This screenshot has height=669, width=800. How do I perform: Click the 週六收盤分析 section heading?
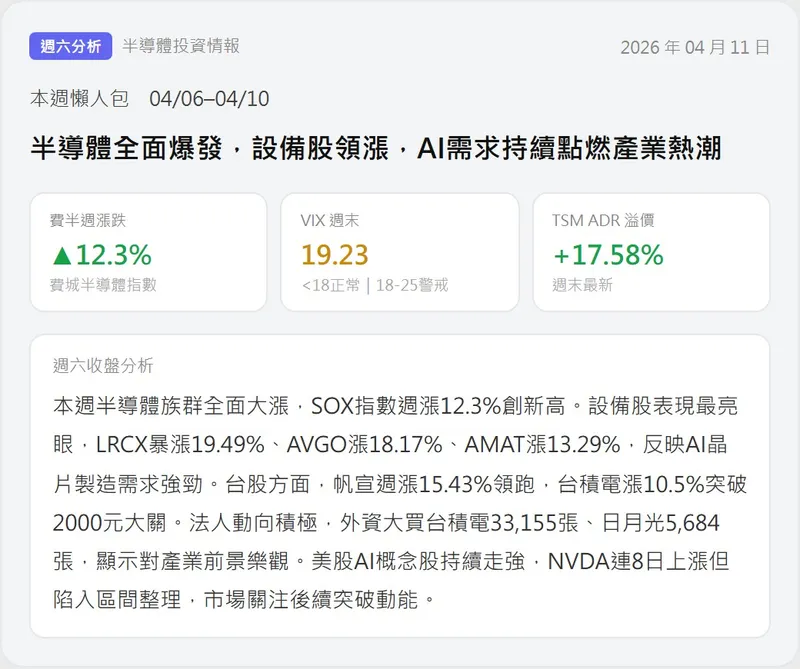(x=103, y=365)
